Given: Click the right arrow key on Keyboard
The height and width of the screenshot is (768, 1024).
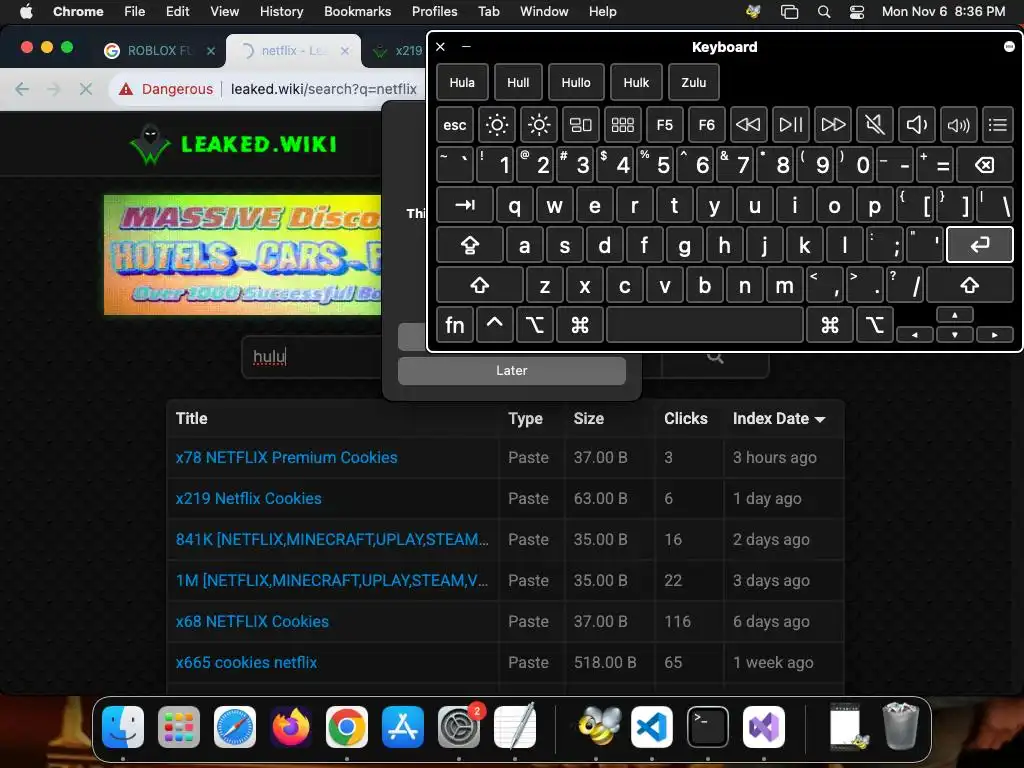Looking at the screenshot, I should click(x=995, y=334).
